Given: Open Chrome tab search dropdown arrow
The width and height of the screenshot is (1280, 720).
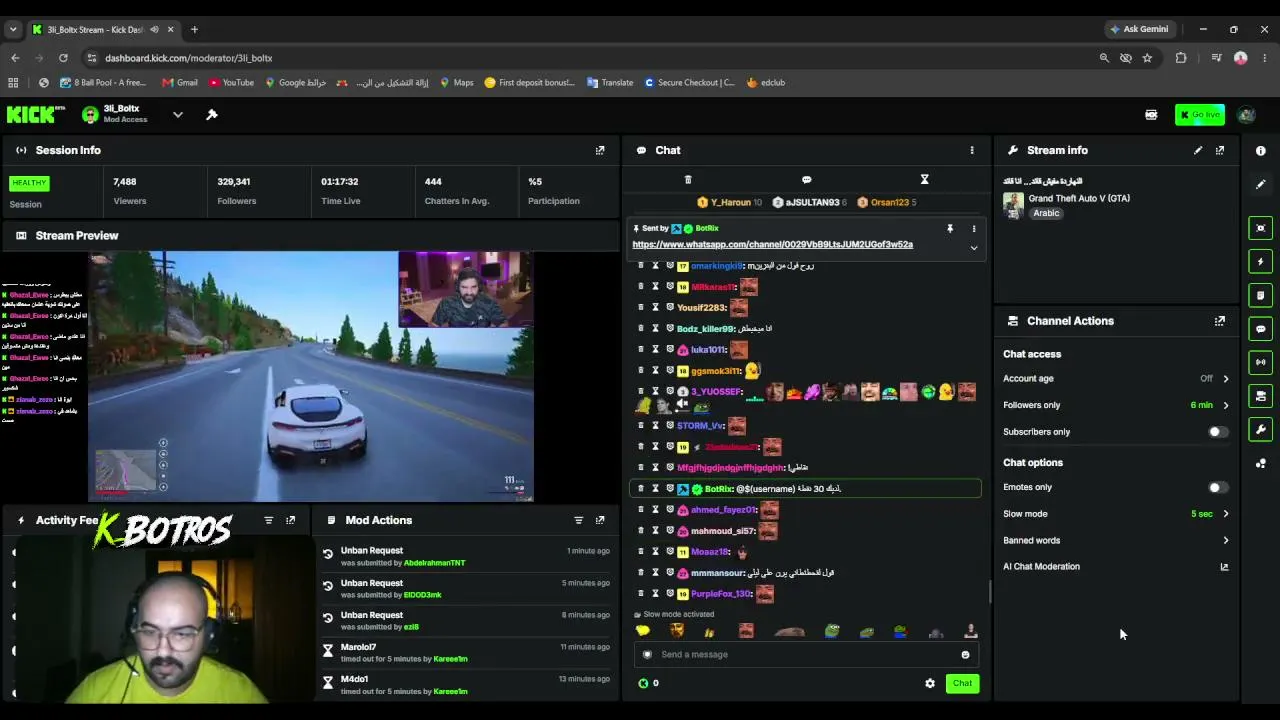Looking at the screenshot, I should [13, 30].
